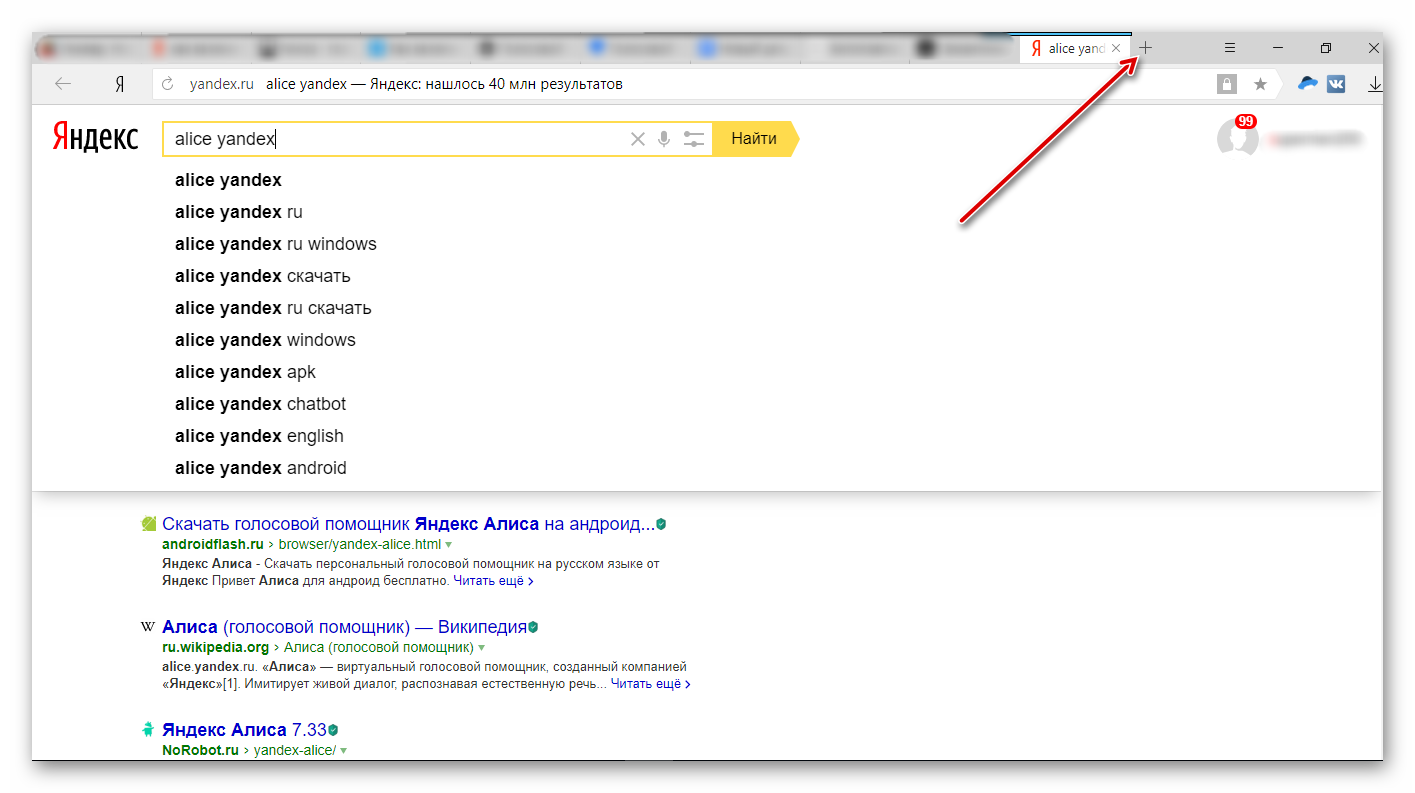Click the Яндекс logo

[95, 138]
